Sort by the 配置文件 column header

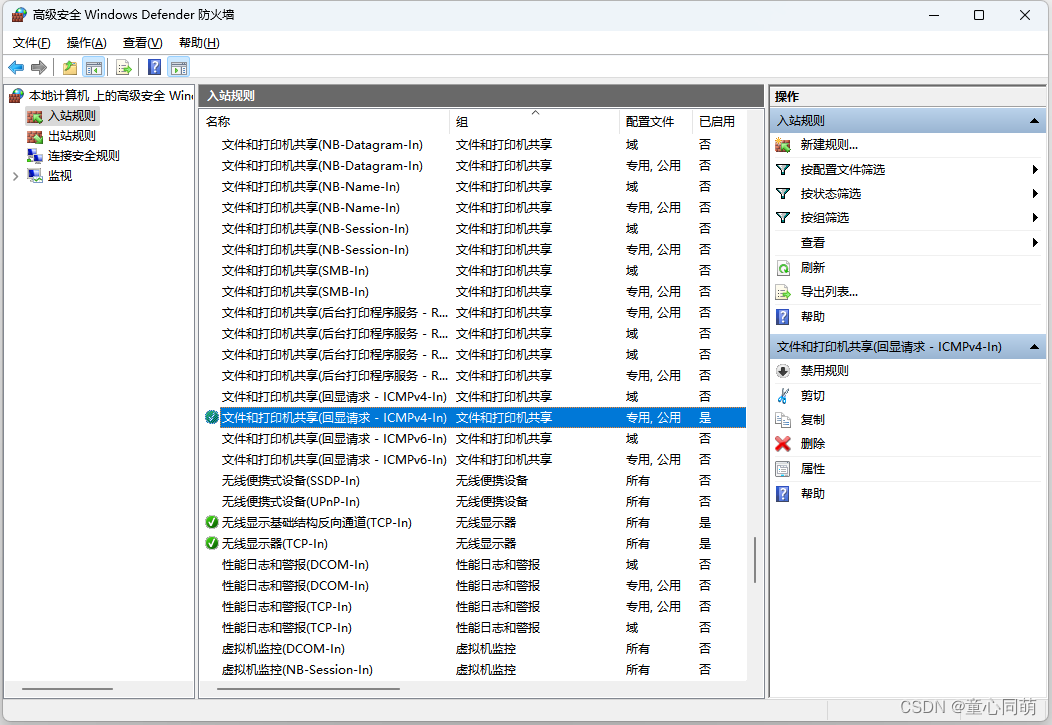[x=656, y=122]
